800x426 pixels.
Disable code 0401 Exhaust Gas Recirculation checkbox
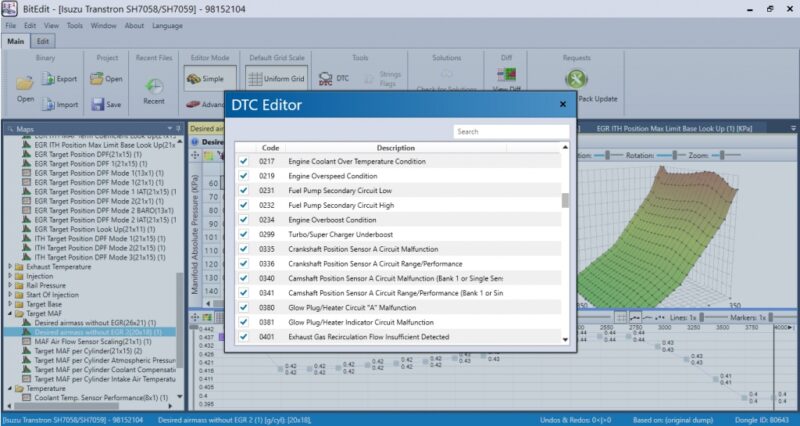tap(243, 337)
